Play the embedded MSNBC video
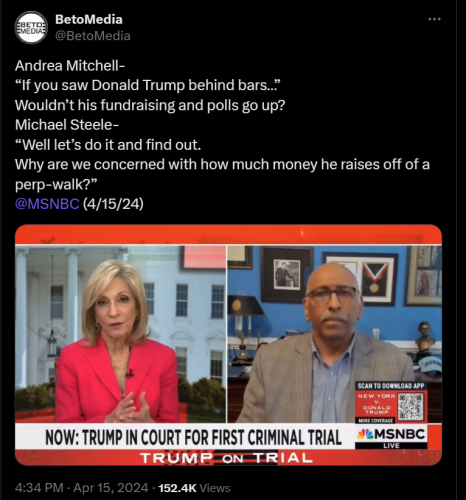The width and height of the screenshot is (466, 500). pyautogui.click(x=228, y=345)
